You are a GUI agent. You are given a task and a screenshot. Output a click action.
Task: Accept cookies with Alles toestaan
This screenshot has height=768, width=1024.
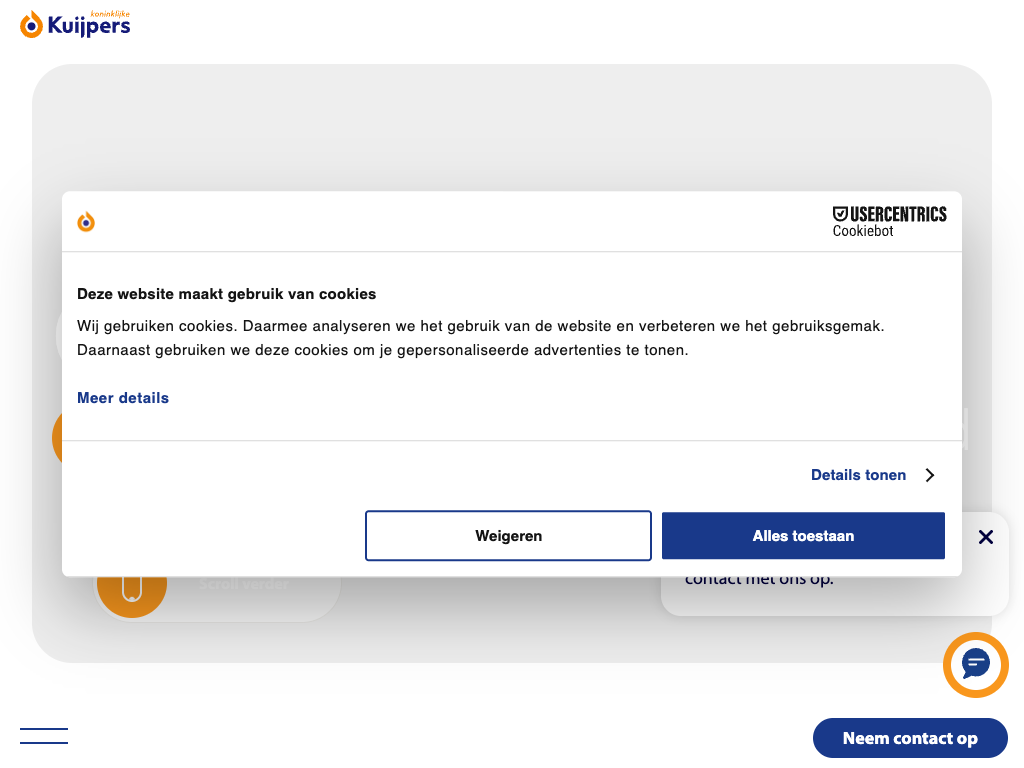[x=803, y=536]
